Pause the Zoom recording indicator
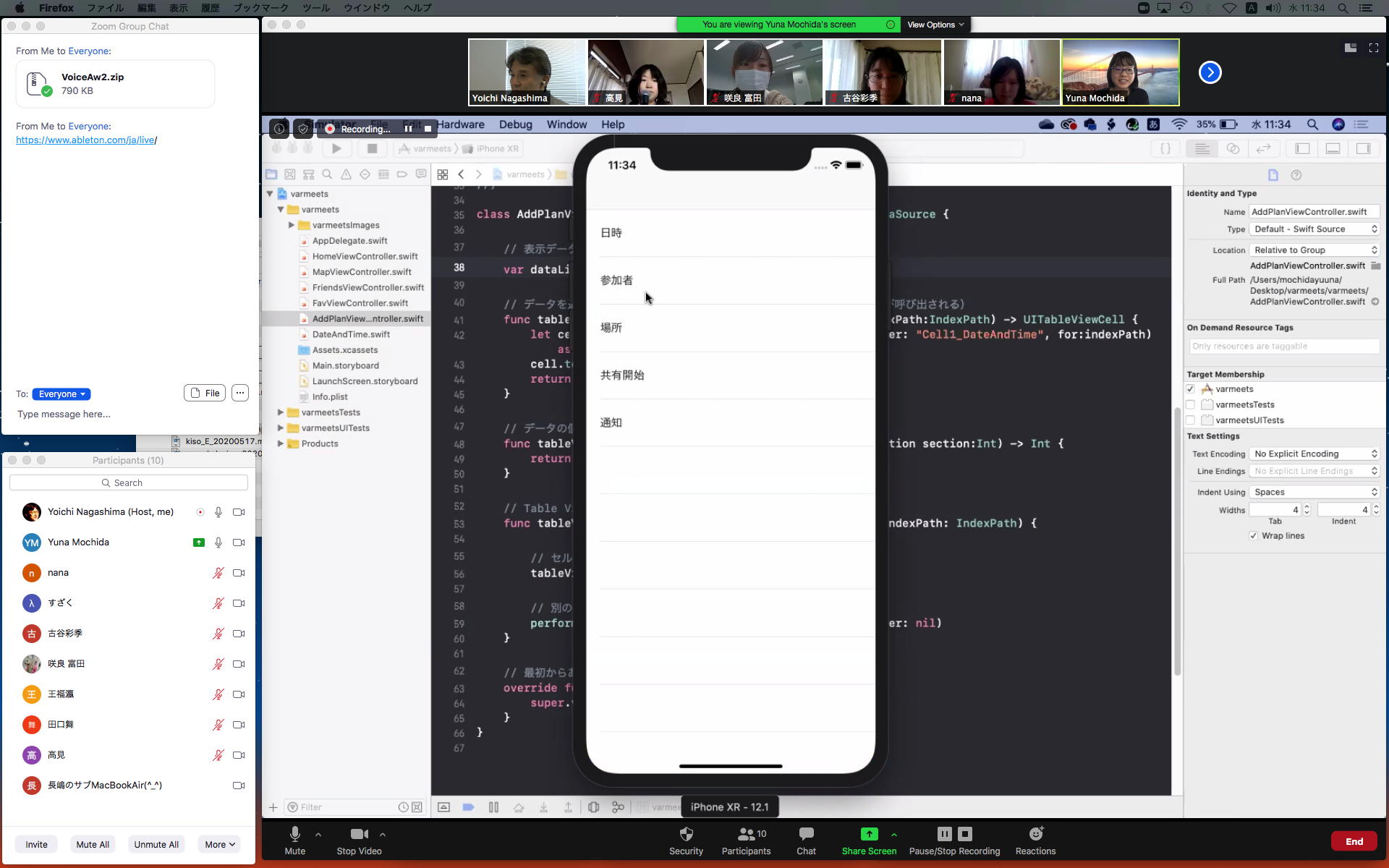The height and width of the screenshot is (868, 1389). [408, 129]
